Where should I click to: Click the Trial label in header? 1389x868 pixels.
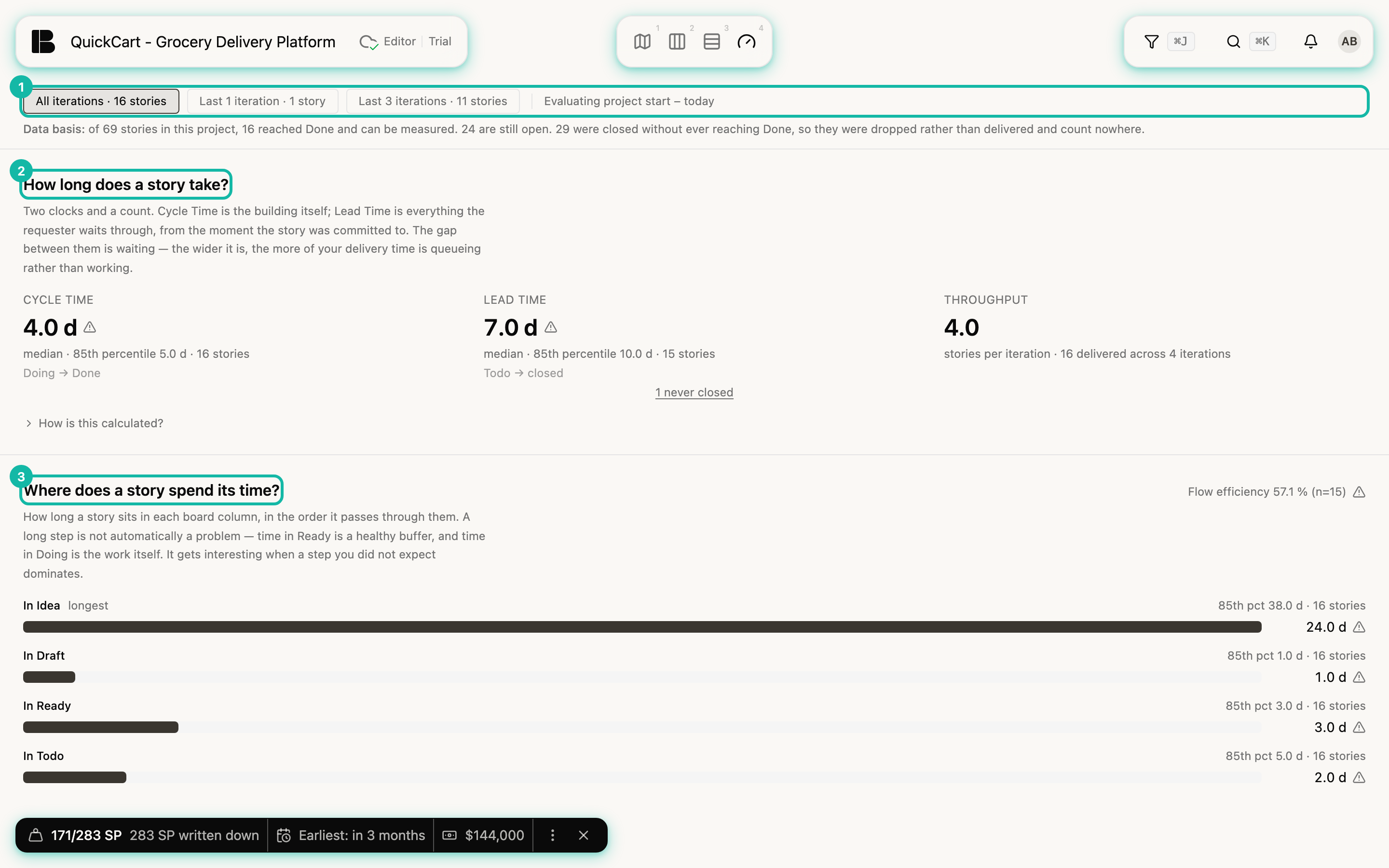coord(440,41)
